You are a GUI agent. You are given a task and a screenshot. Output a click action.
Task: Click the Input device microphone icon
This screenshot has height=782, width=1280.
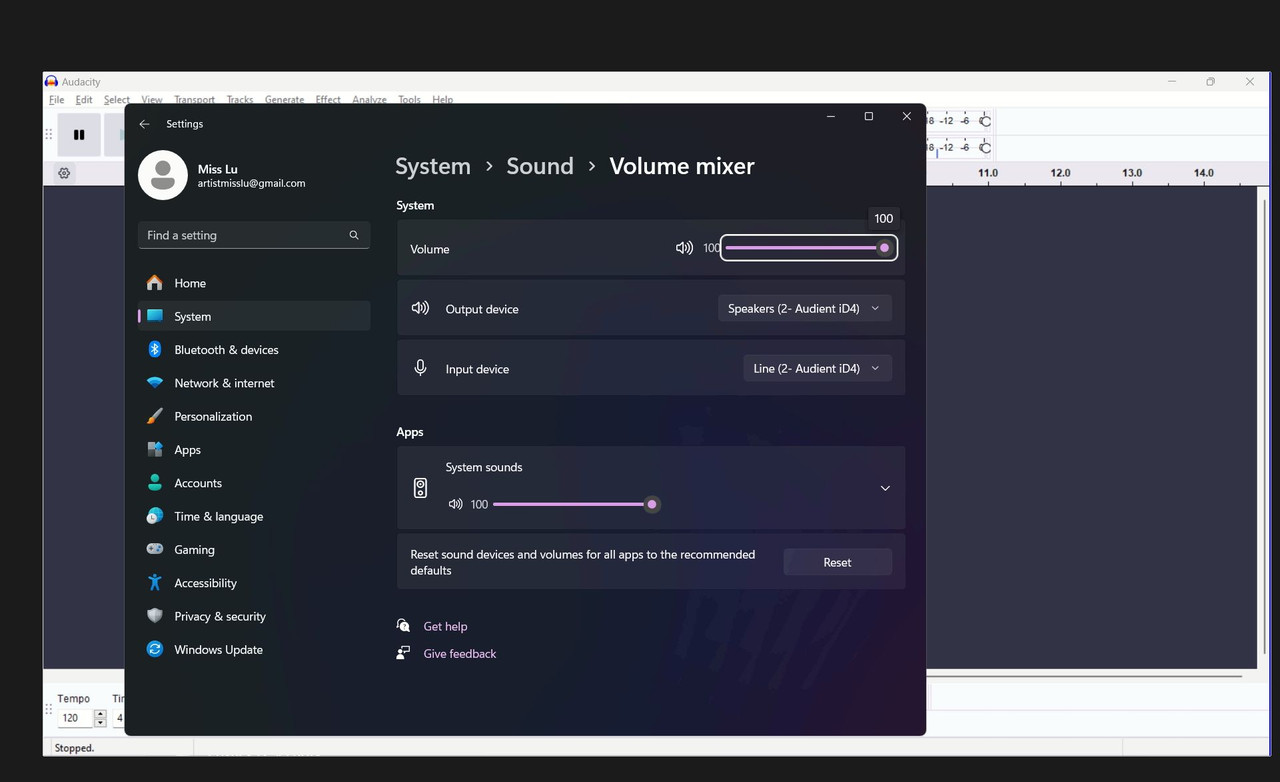click(420, 368)
